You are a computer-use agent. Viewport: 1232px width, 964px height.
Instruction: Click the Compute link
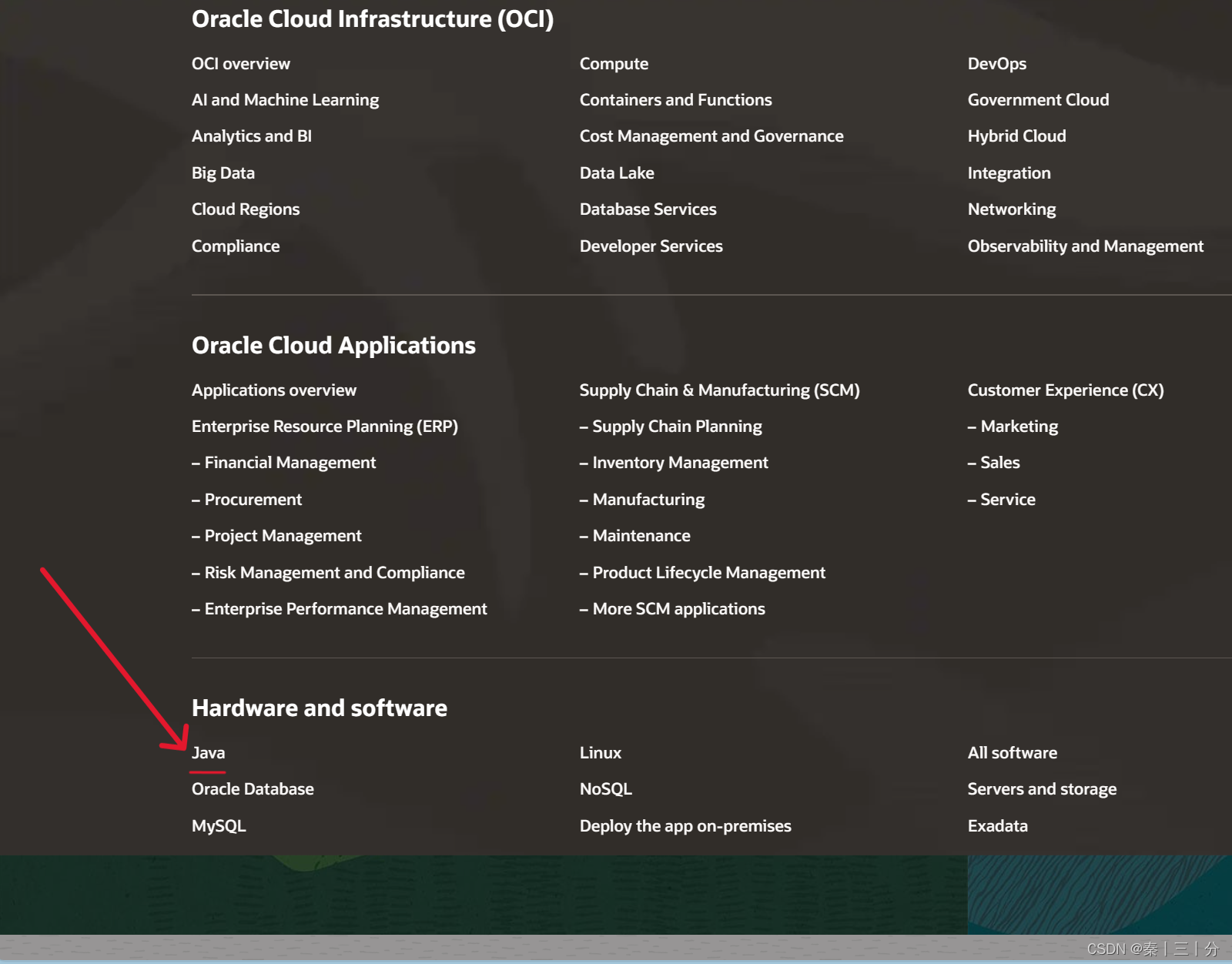click(614, 64)
